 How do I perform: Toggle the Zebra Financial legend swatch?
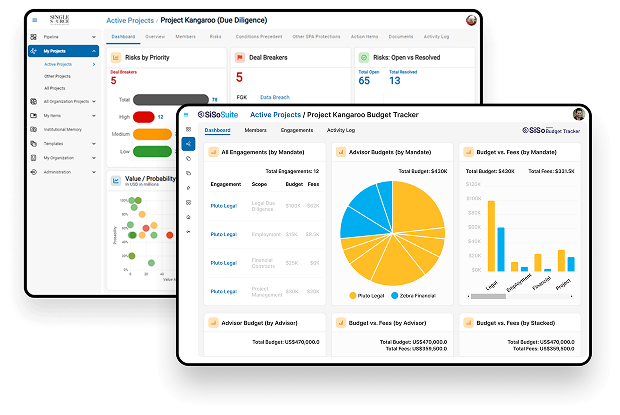click(x=394, y=295)
